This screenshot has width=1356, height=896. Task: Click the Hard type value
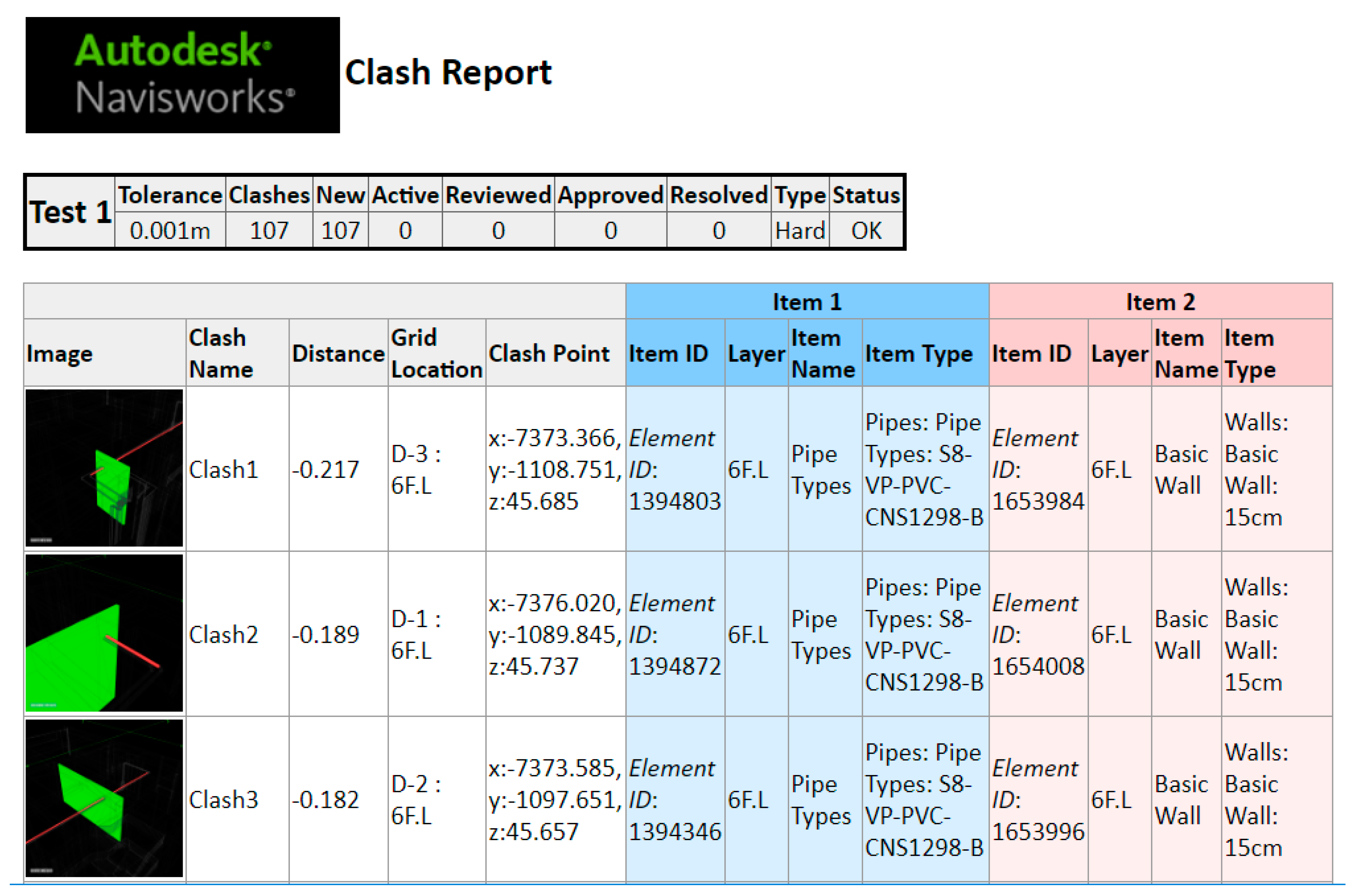point(799,231)
